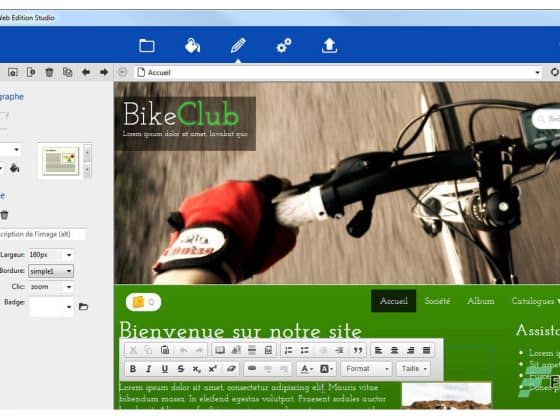This screenshot has height=420, width=560.
Task: Select the Accueil menu item on site
Action: [x=394, y=301]
